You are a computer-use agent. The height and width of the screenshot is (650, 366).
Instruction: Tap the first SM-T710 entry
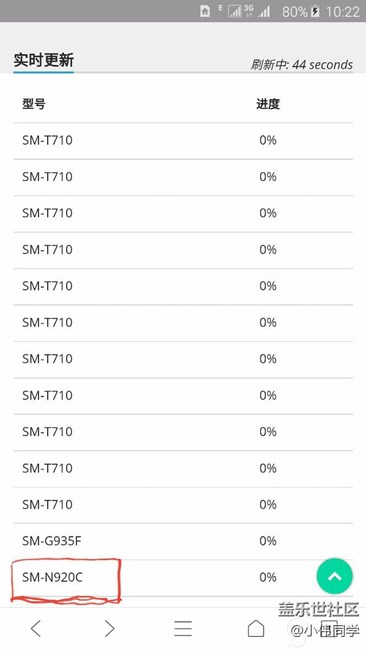point(47,140)
